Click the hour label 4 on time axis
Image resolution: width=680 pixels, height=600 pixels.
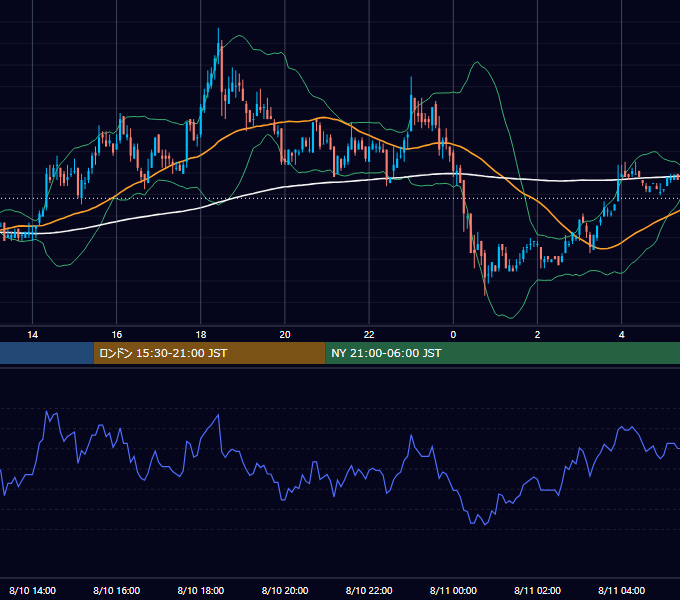click(x=621, y=335)
